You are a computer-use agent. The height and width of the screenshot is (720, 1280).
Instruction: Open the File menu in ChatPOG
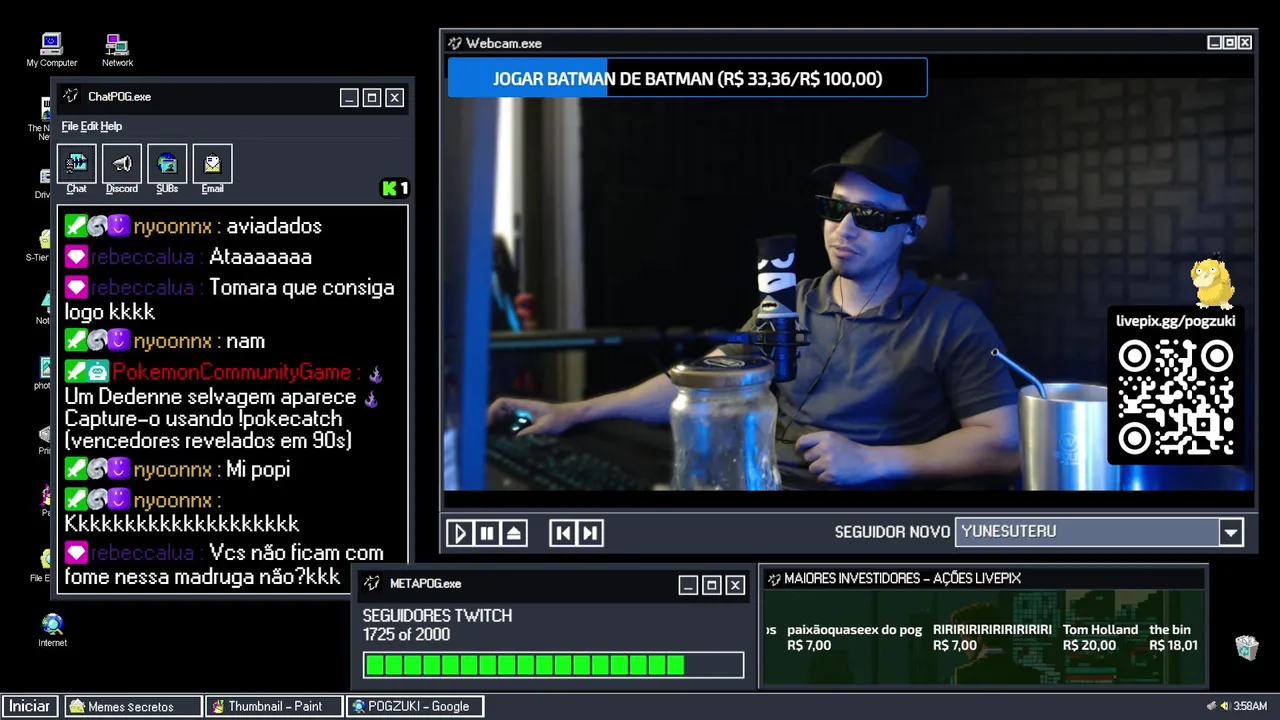point(69,126)
